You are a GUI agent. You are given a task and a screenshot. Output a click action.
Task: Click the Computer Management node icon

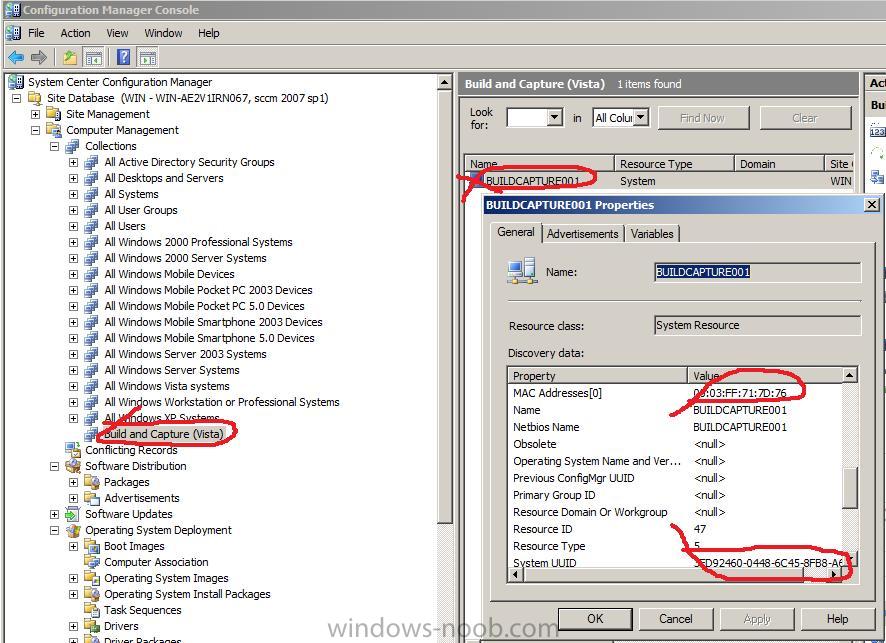click(x=54, y=130)
